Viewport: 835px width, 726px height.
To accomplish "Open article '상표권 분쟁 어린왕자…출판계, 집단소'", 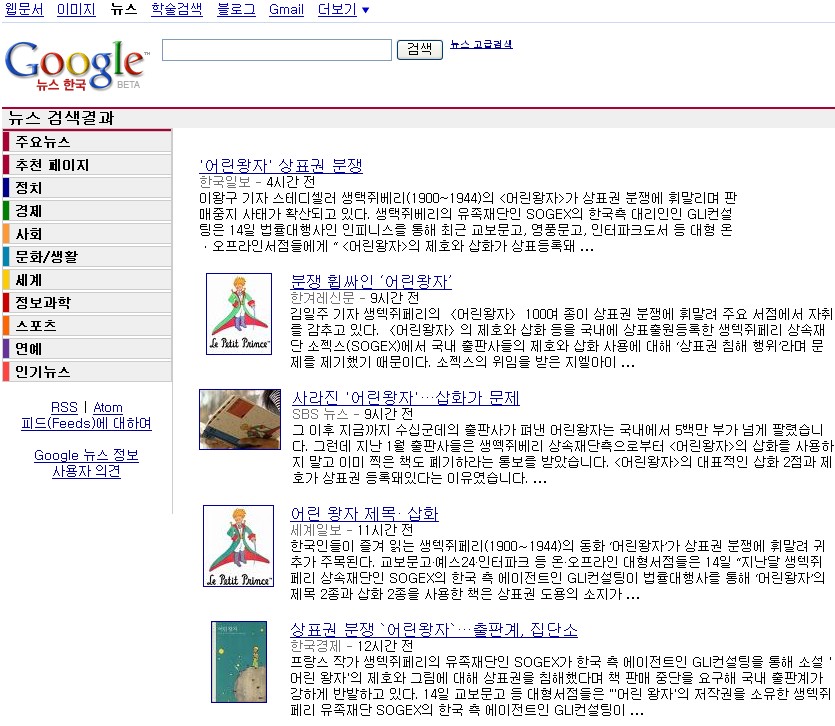I will pos(434,630).
